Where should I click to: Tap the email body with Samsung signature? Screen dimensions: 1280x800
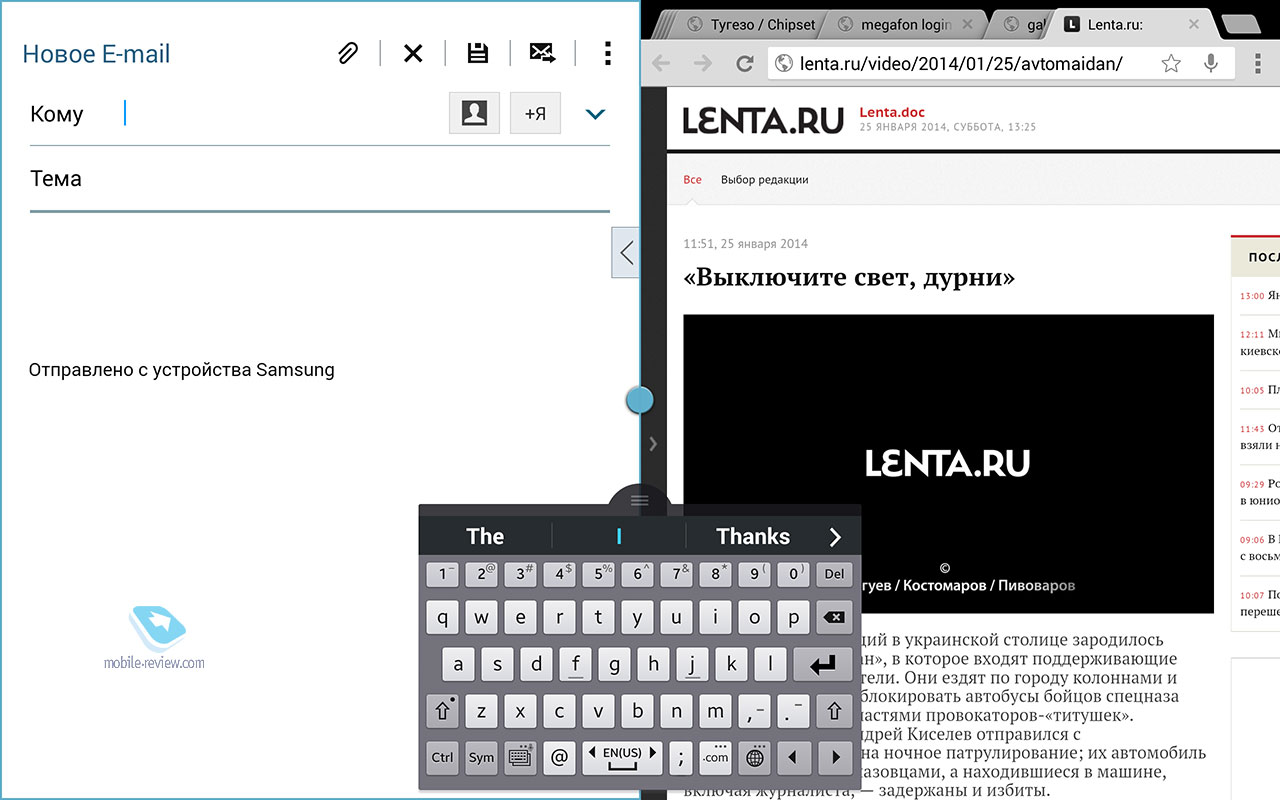click(x=182, y=370)
